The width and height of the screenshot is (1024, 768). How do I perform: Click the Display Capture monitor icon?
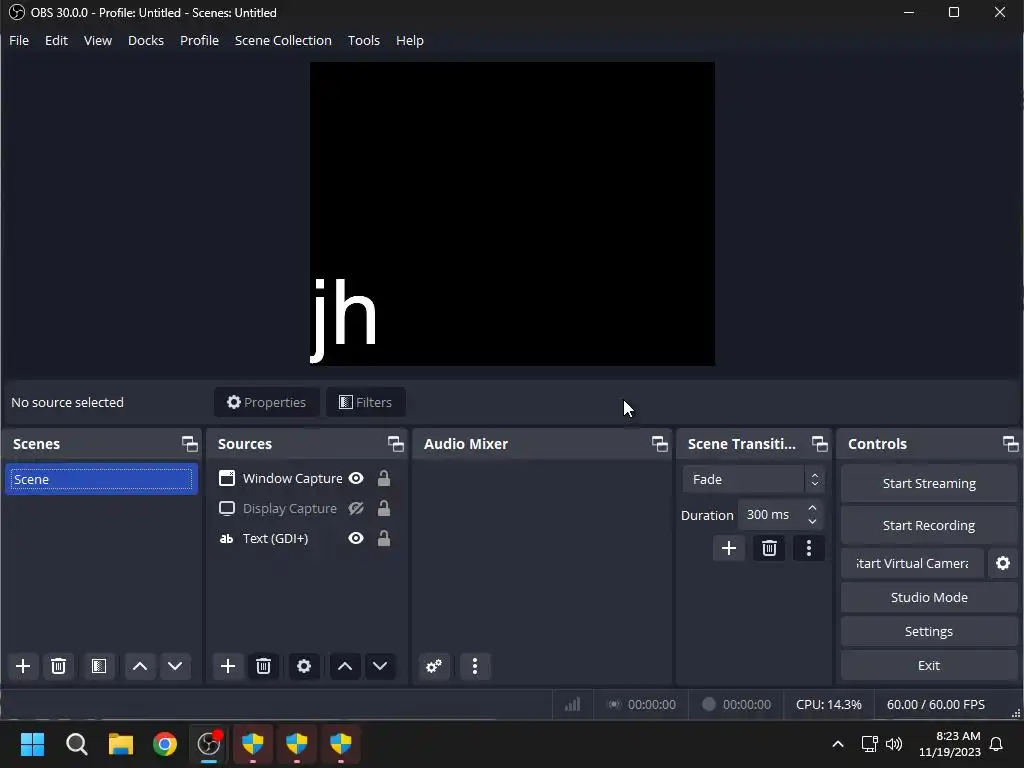click(x=227, y=508)
